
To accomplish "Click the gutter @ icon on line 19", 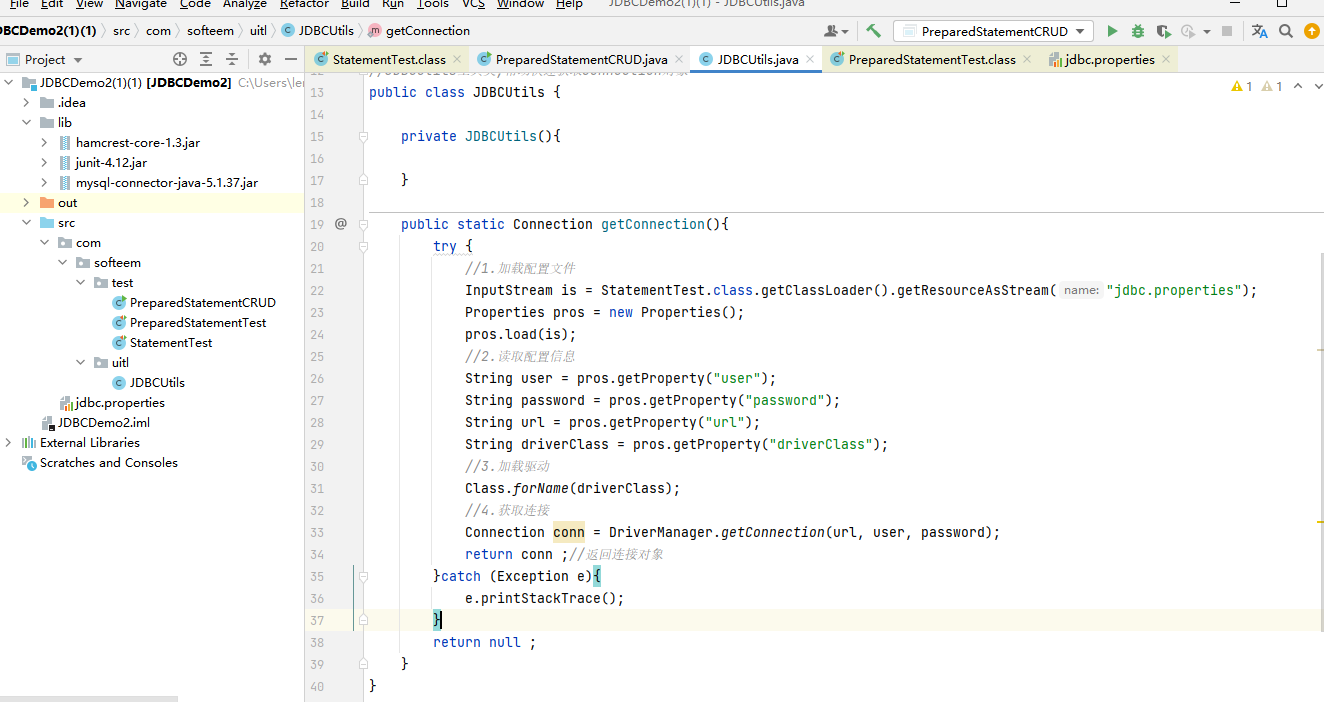I will pos(340,224).
